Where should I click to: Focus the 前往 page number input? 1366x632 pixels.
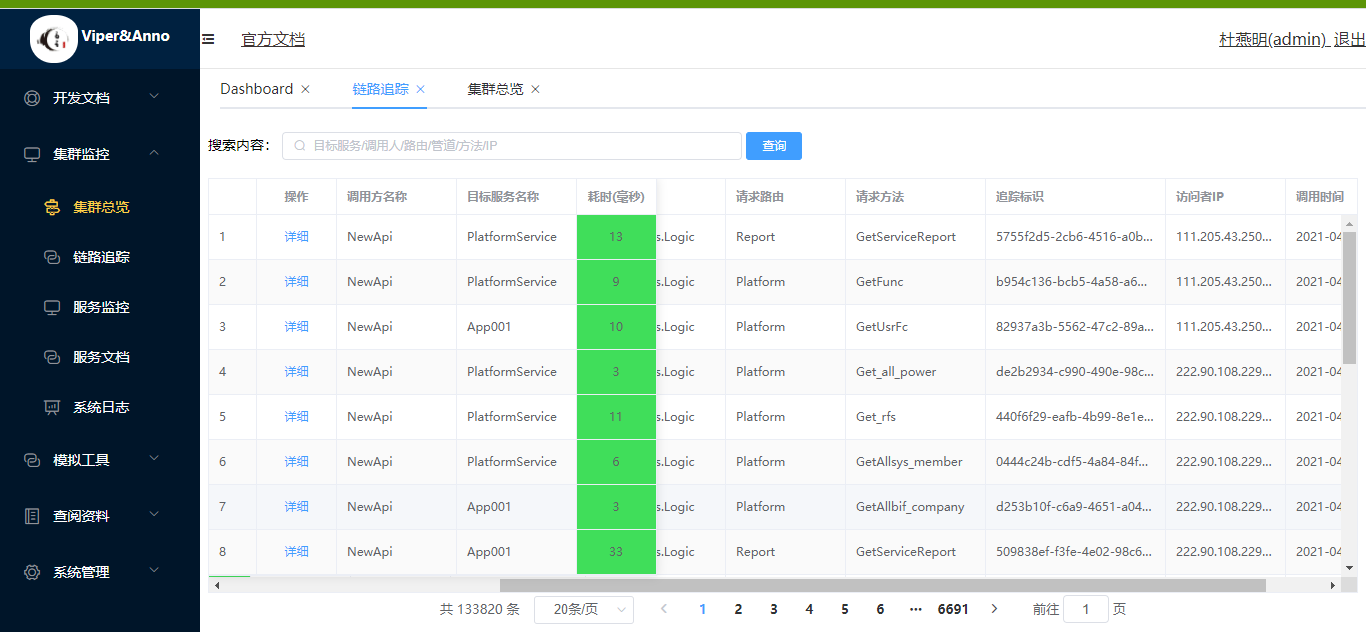pos(1086,609)
